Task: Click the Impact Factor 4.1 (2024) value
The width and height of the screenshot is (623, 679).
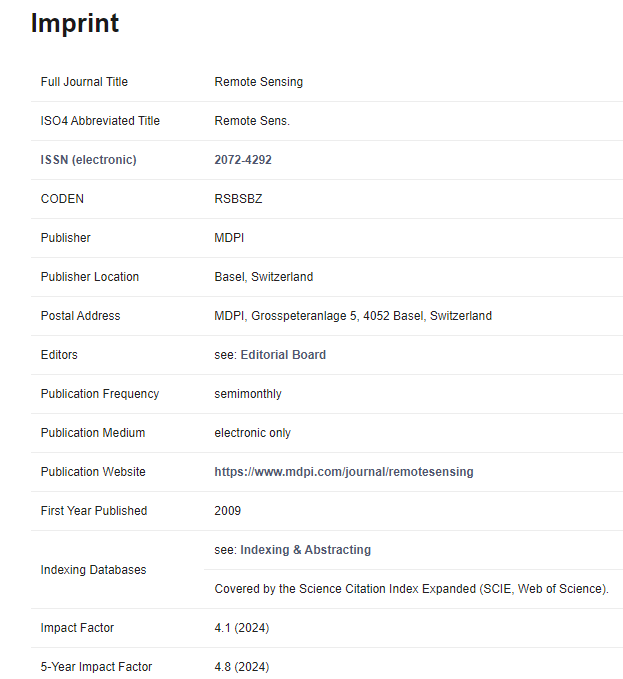Action: point(242,628)
